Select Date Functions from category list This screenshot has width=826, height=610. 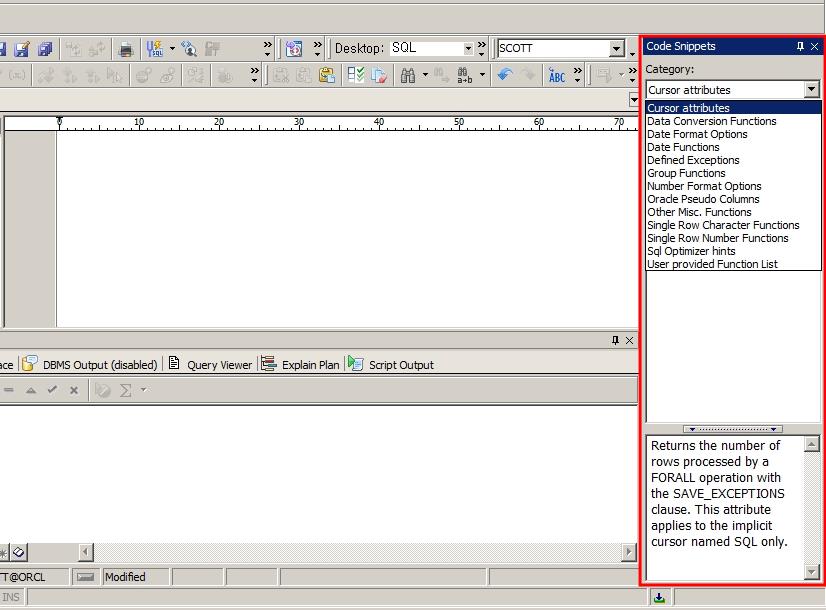683,147
